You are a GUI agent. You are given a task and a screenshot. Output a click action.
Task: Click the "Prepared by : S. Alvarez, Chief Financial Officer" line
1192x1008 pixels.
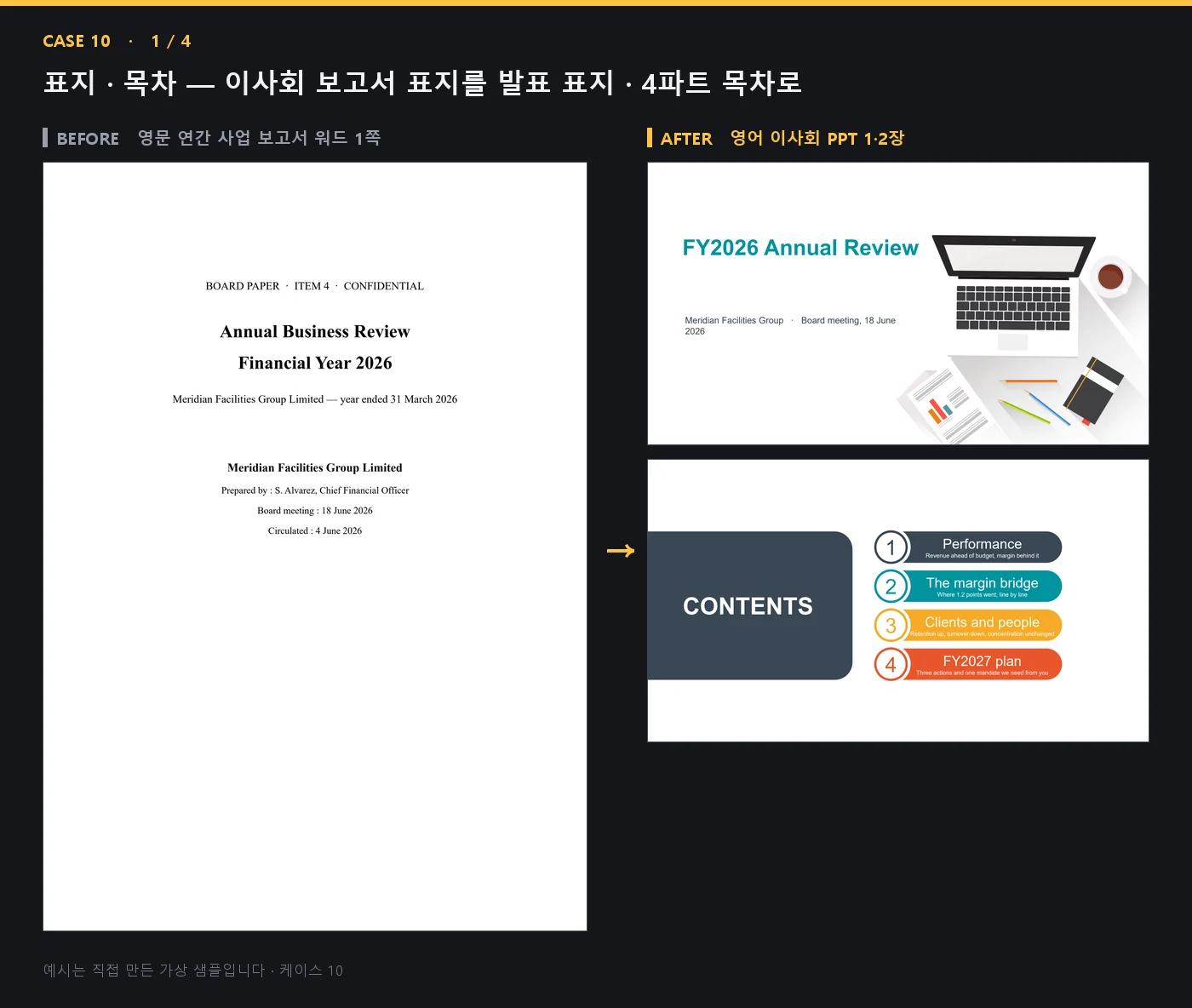(315, 490)
